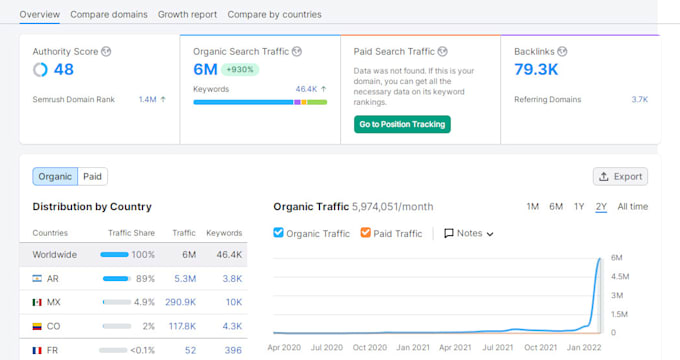Click the Traffic Share column header
This screenshot has width=680, height=360.
[131, 233]
